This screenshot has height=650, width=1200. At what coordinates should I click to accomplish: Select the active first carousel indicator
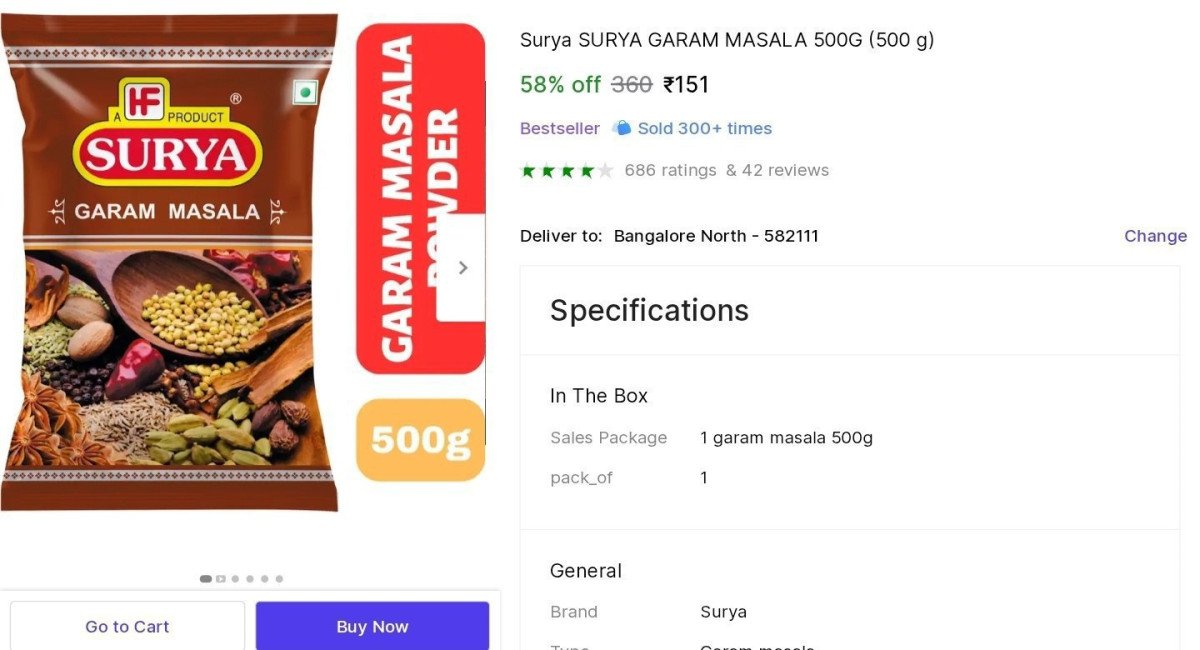point(206,579)
